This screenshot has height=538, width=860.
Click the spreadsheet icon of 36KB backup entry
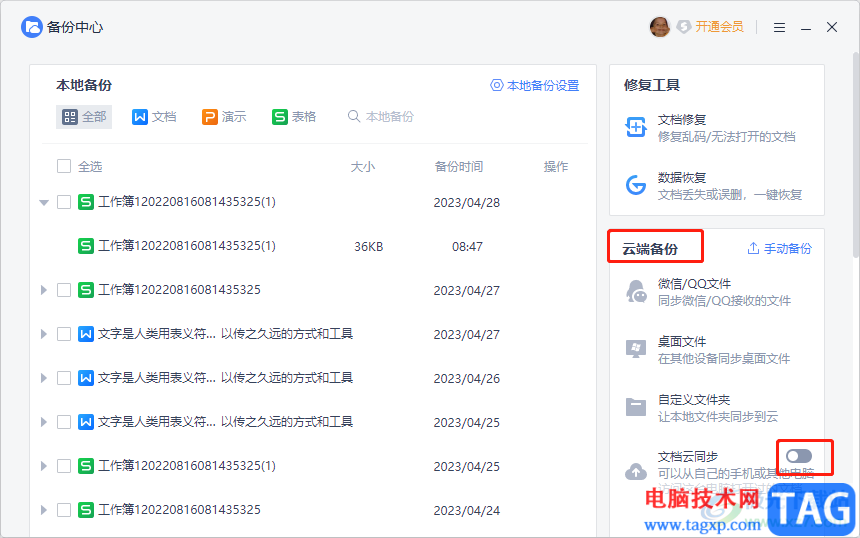tap(86, 246)
